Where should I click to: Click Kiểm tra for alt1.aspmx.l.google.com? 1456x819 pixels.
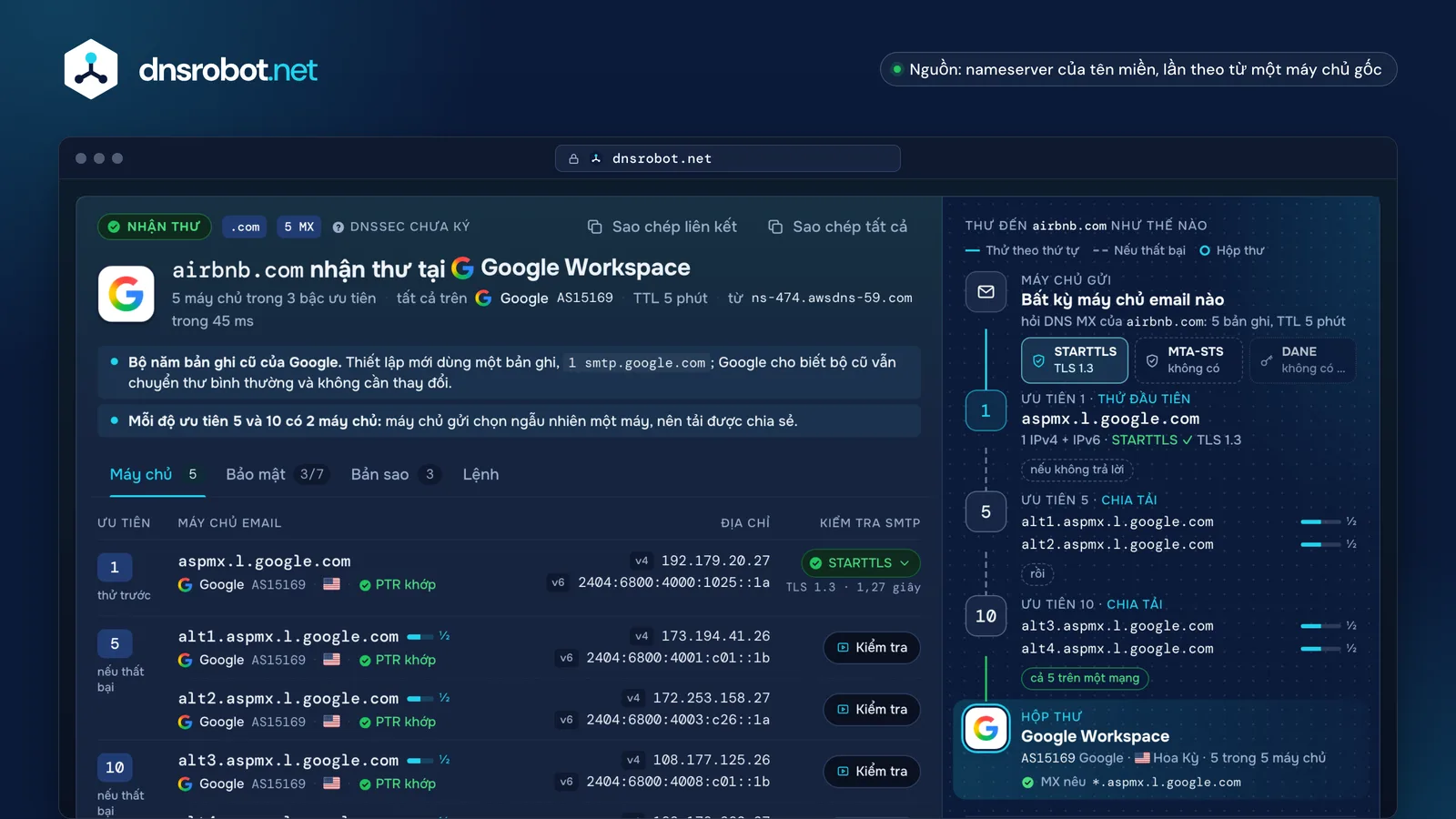point(872,648)
